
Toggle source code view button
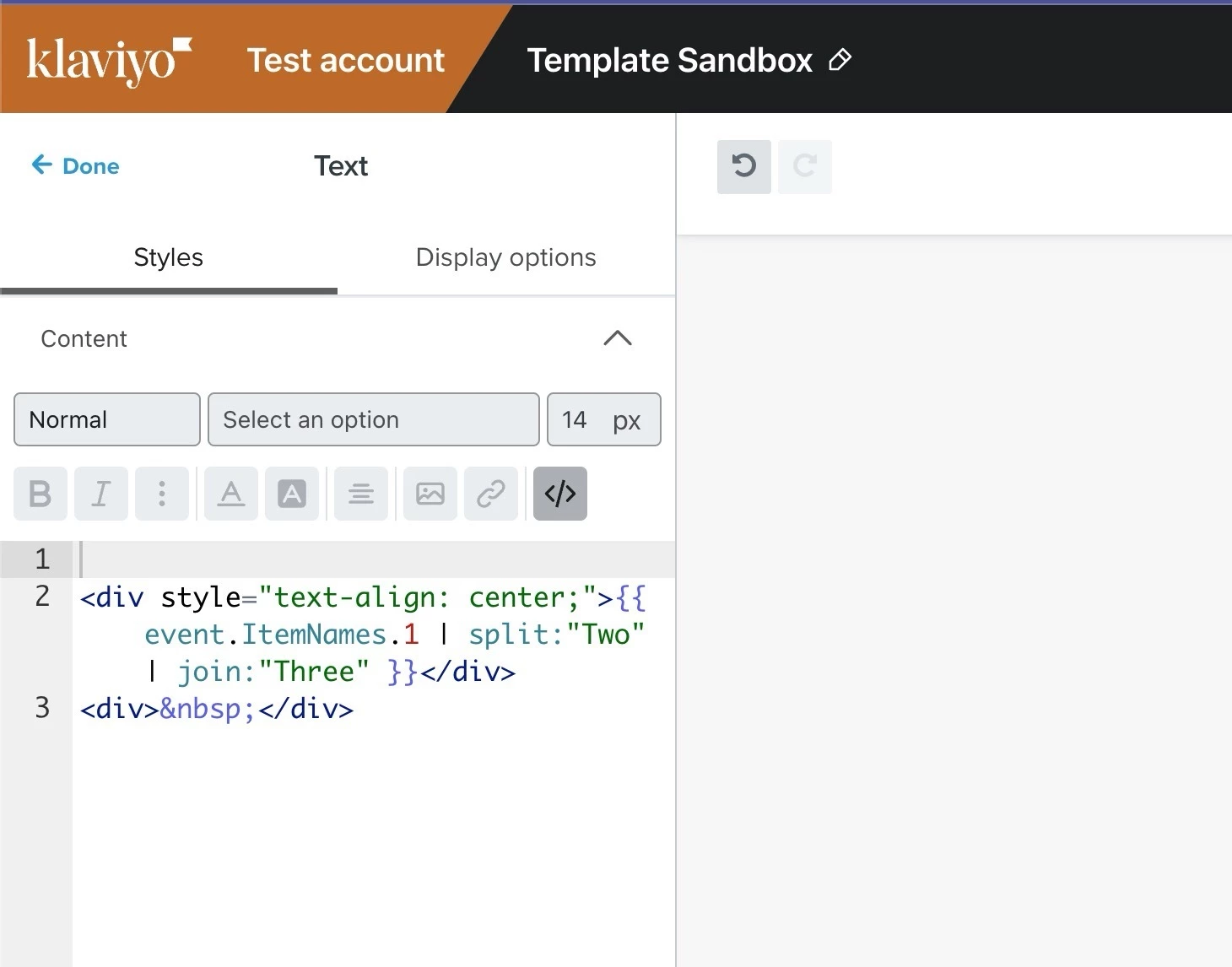click(x=560, y=494)
